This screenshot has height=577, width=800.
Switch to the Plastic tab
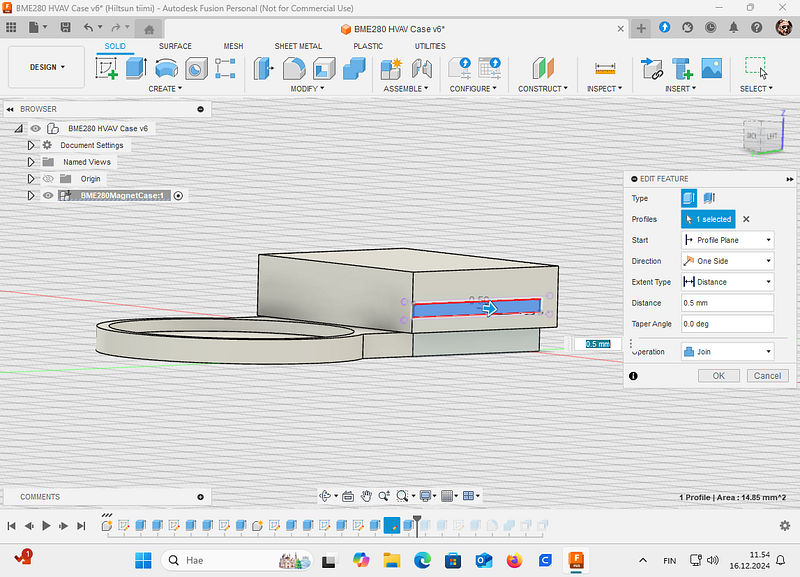pyautogui.click(x=368, y=46)
